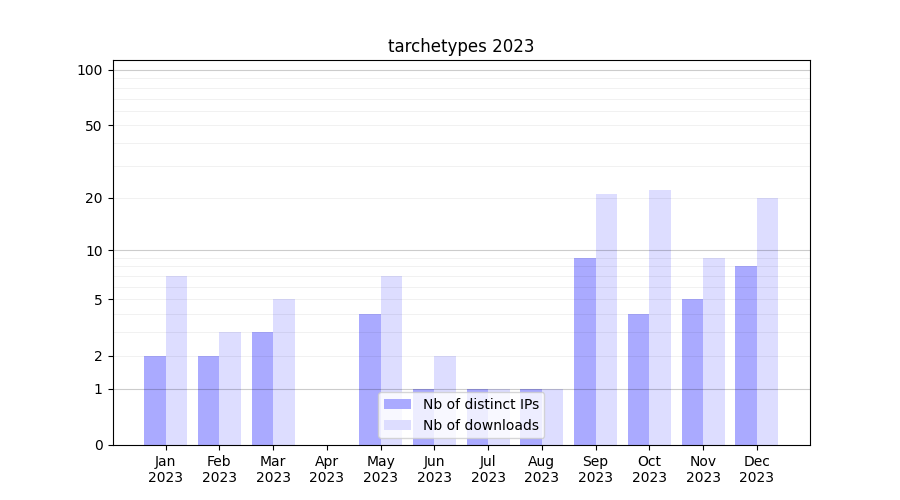Viewport: 900px width, 500px height.
Task: Select the Jan 2023 downloads bar
Action: tap(176, 360)
